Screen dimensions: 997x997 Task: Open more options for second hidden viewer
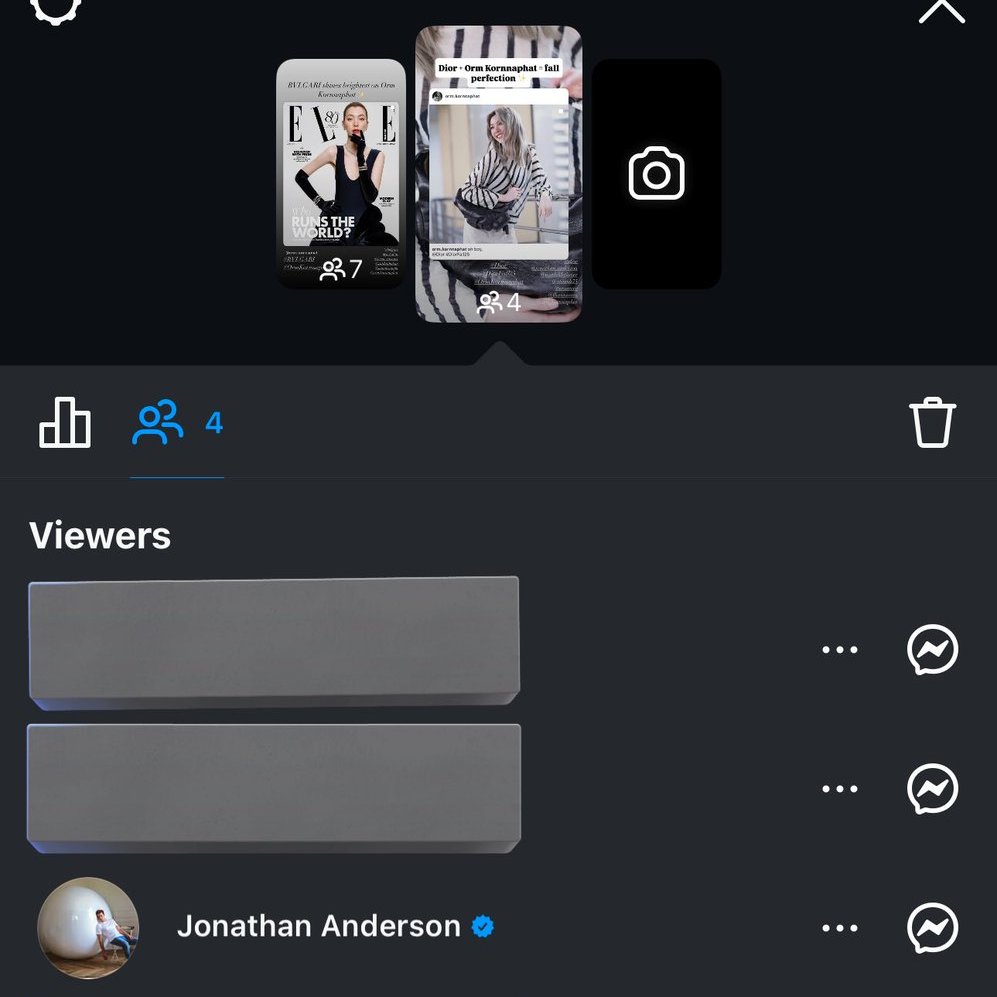coord(839,788)
